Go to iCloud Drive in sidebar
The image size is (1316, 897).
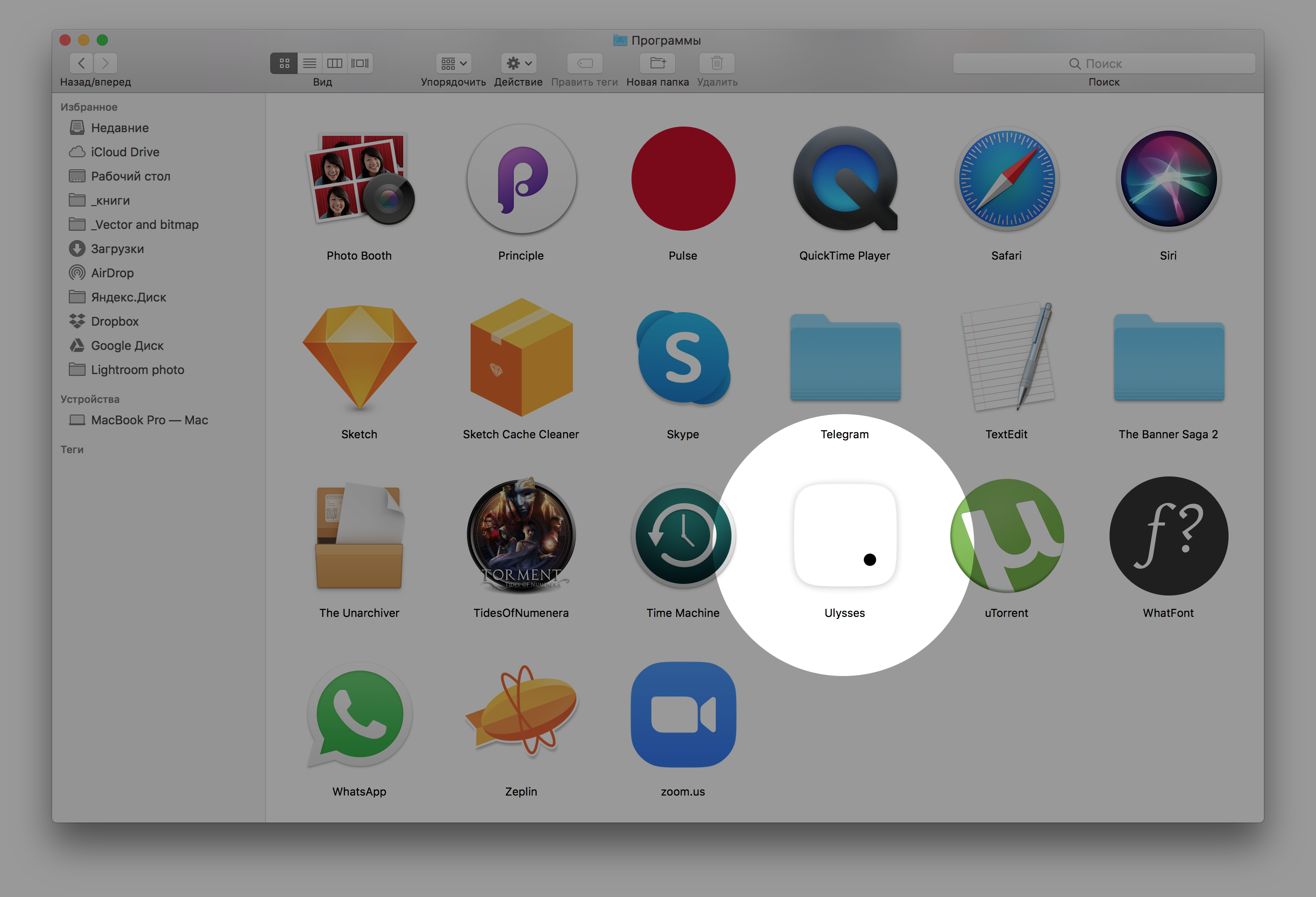[x=125, y=152]
